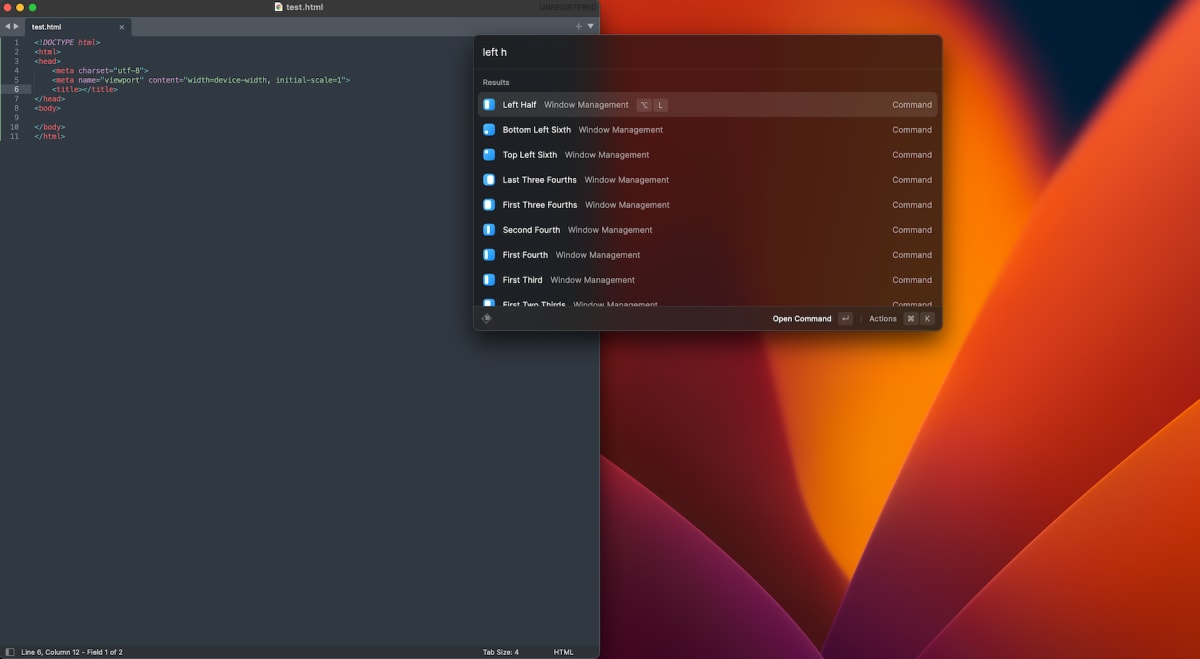This screenshot has height=659, width=1200.
Task: Select Top Left Sixth result
Action: (708, 155)
